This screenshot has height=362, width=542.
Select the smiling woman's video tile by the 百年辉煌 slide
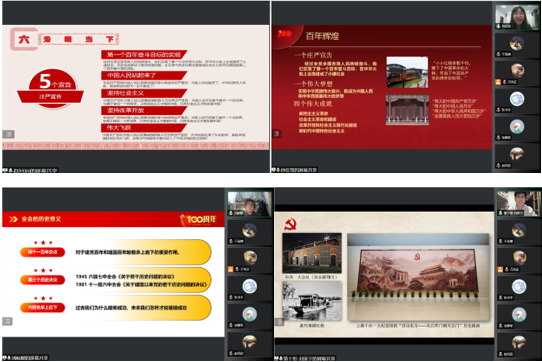[x=517, y=17]
